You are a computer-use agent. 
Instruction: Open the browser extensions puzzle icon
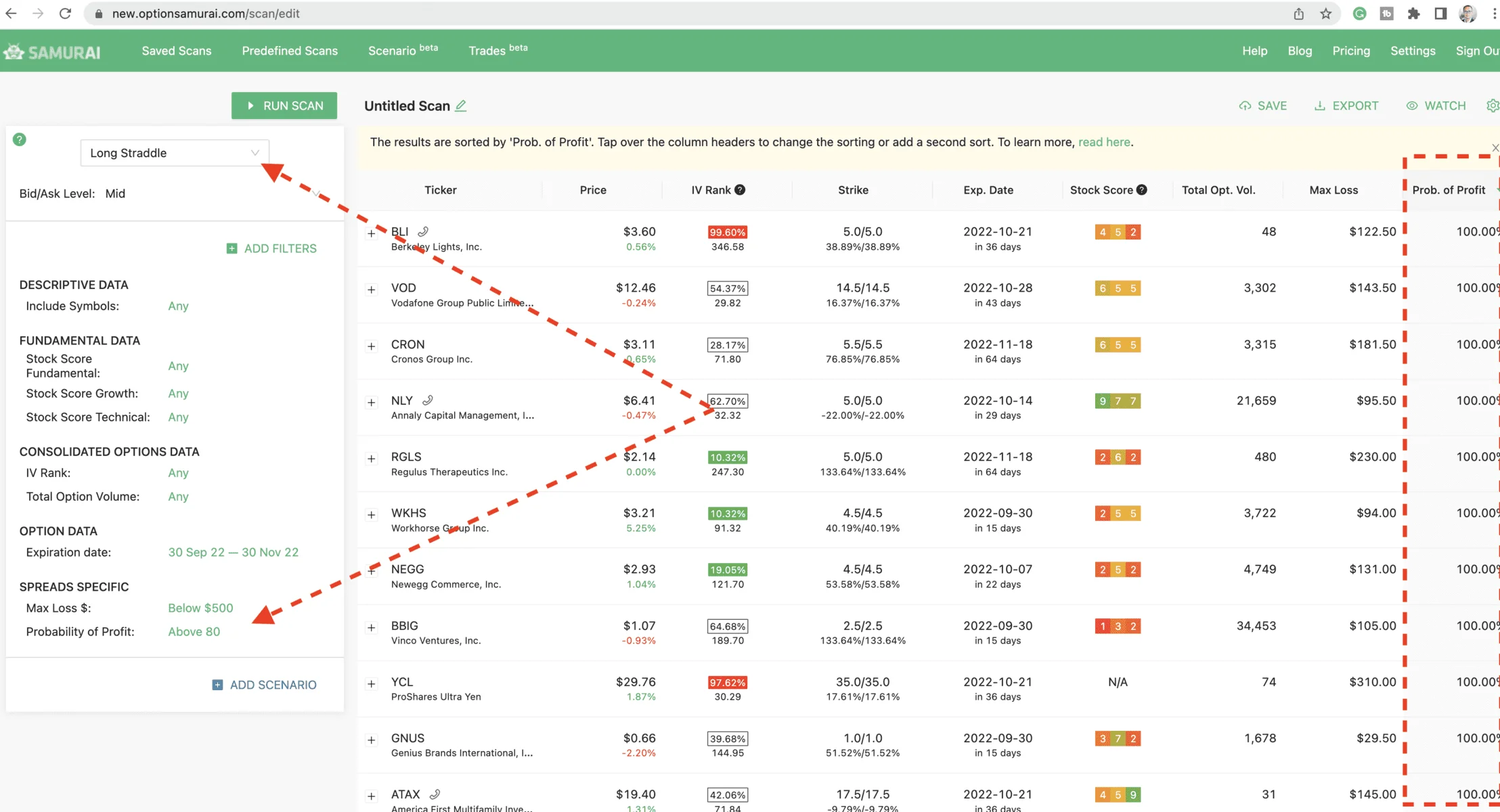tap(1413, 14)
